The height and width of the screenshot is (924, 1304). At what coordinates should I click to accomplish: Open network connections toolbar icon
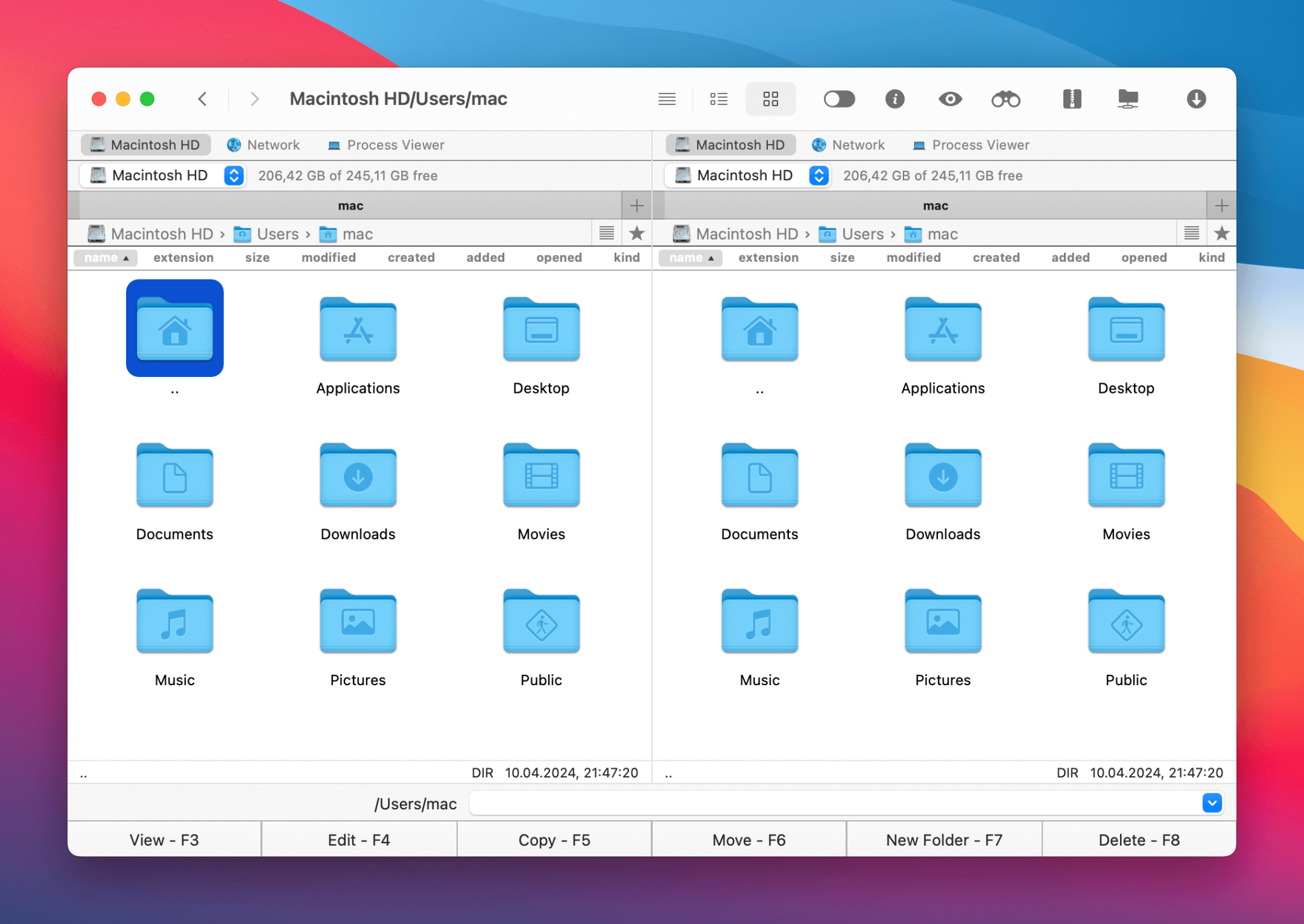coord(1128,99)
